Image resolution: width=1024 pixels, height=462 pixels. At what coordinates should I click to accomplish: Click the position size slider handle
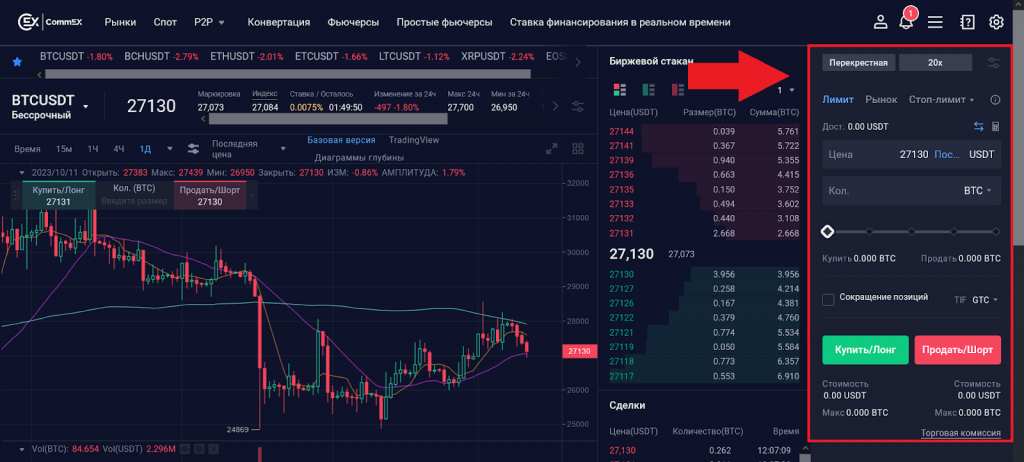pyautogui.click(x=827, y=231)
